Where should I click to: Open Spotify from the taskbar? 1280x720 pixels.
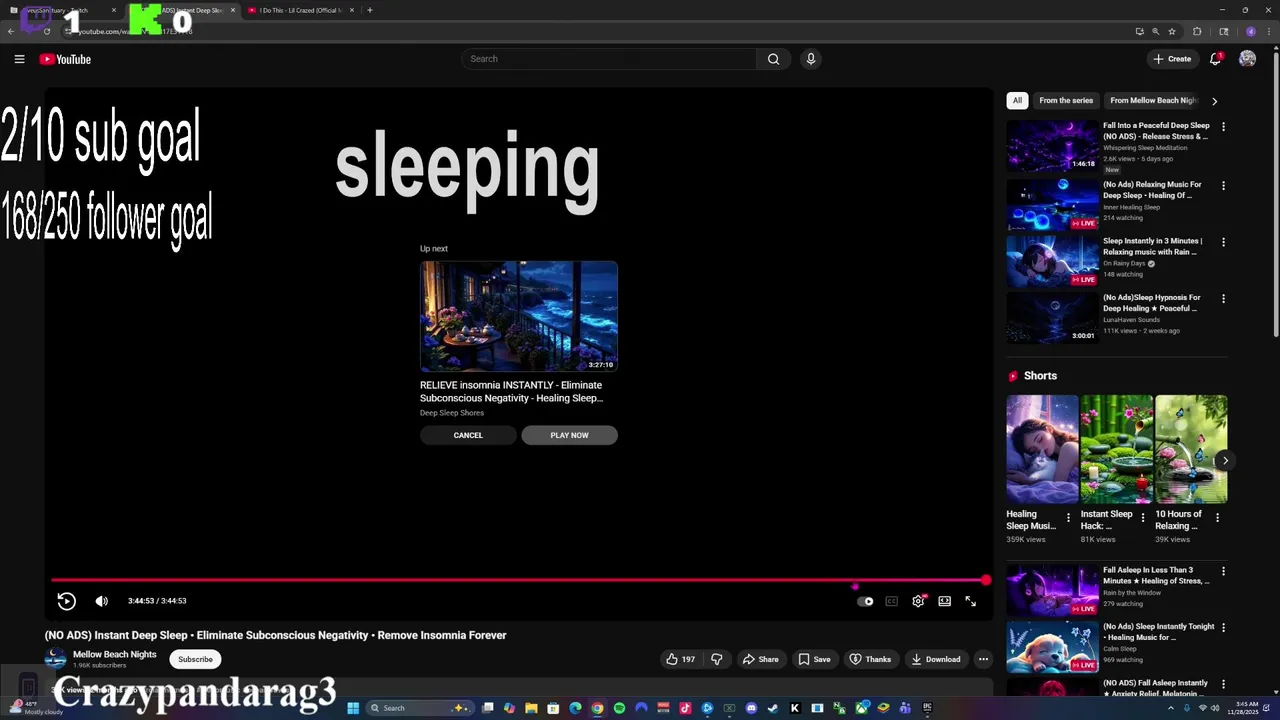pyautogui.click(x=619, y=708)
